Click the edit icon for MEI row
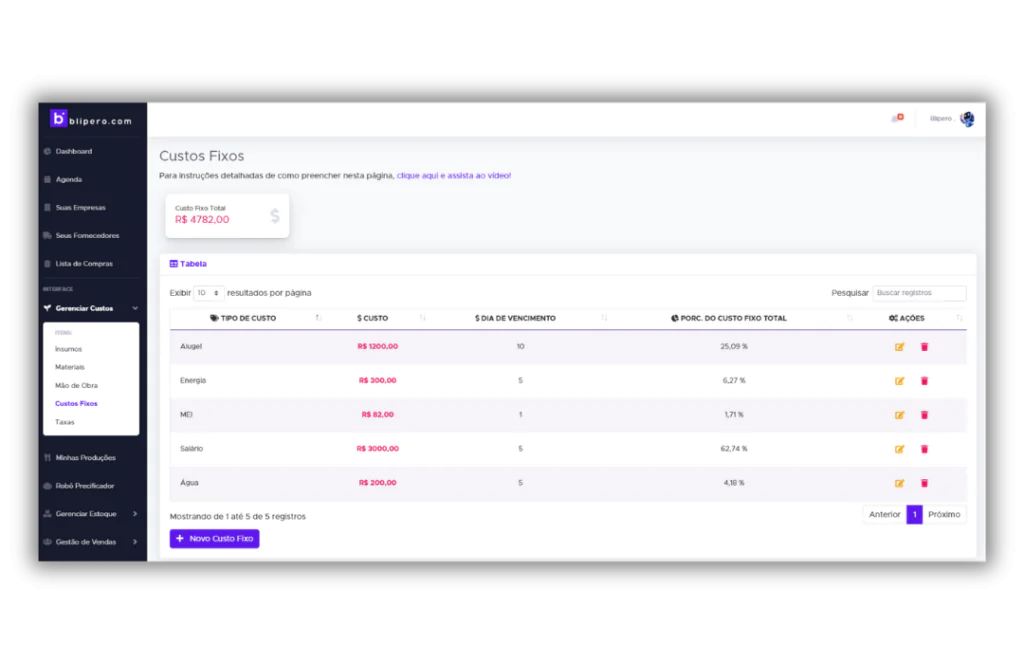Screen dimensions: 1024x664 899,415
